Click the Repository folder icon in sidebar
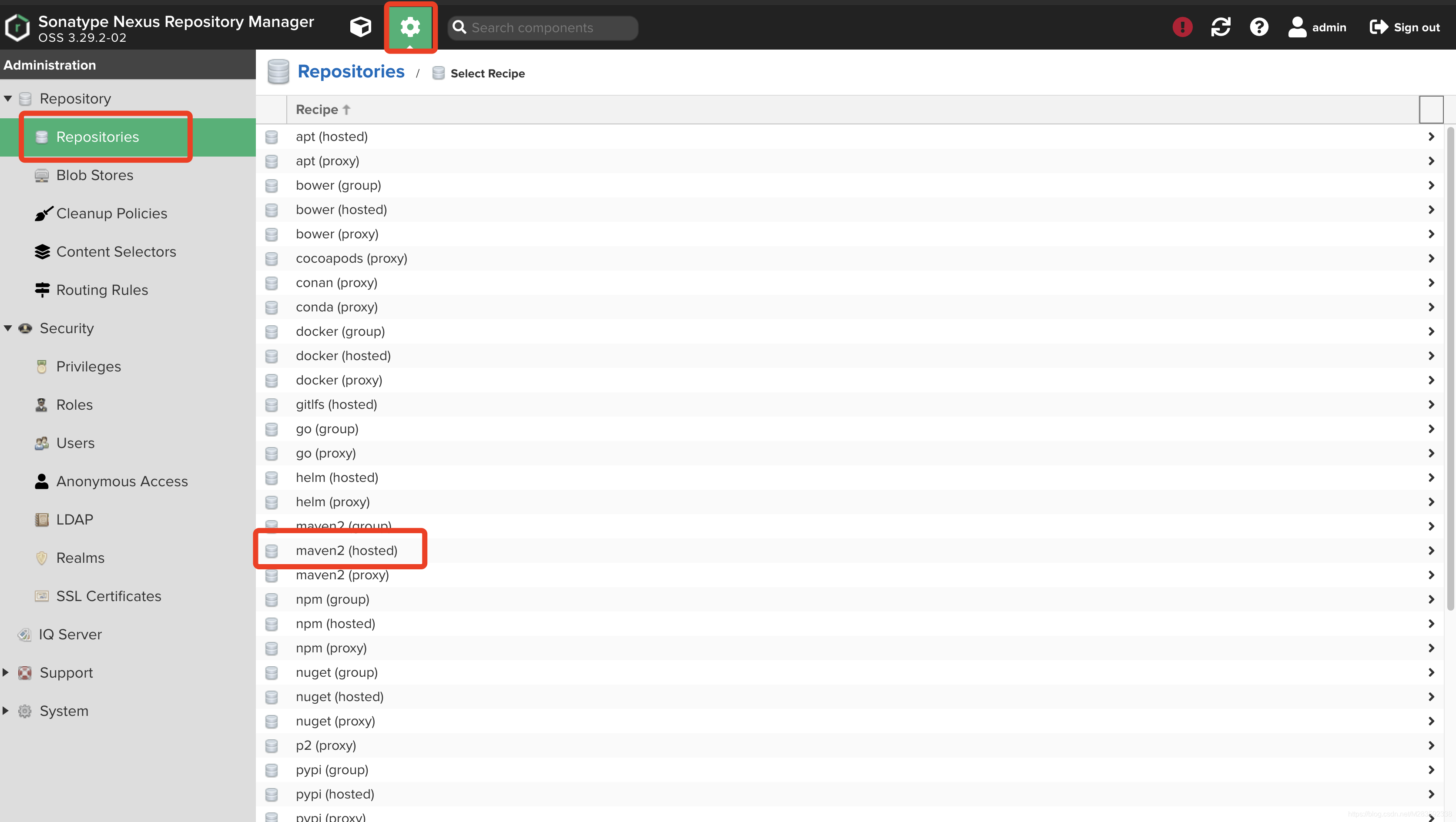This screenshot has height=822, width=1456. pyautogui.click(x=25, y=99)
